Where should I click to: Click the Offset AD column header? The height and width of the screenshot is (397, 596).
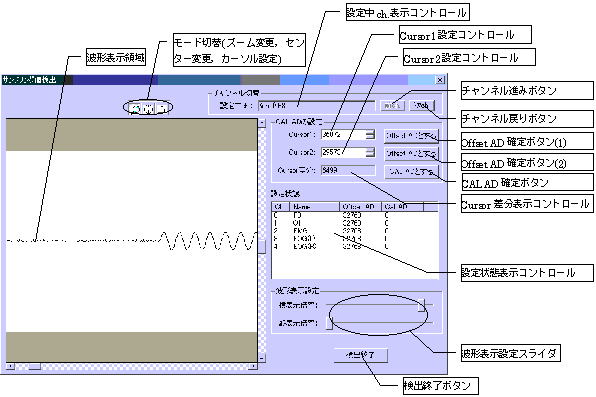pyautogui.click(x=360, y=206)
